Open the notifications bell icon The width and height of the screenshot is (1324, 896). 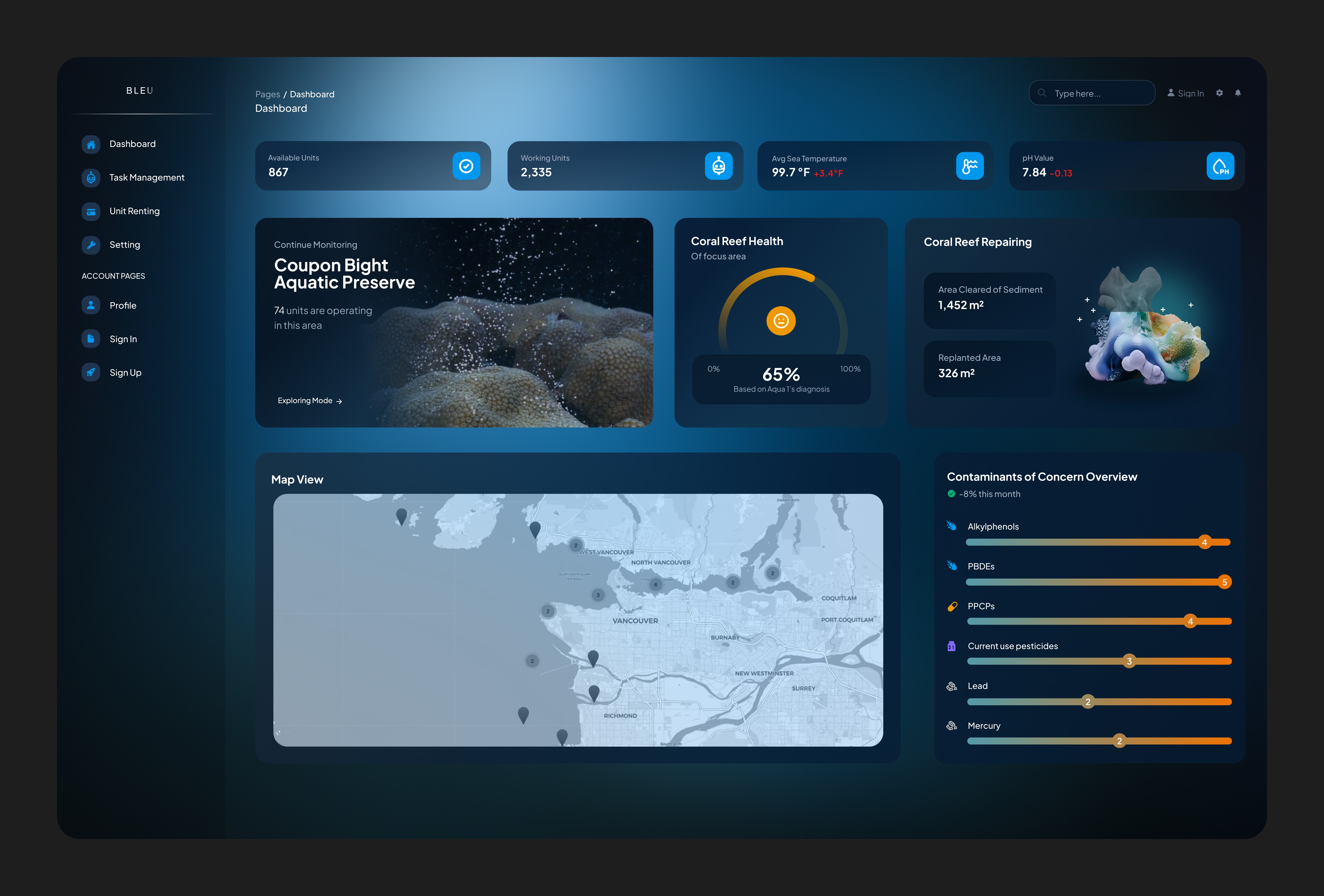pyautogui.click(x=1237, y=93)
